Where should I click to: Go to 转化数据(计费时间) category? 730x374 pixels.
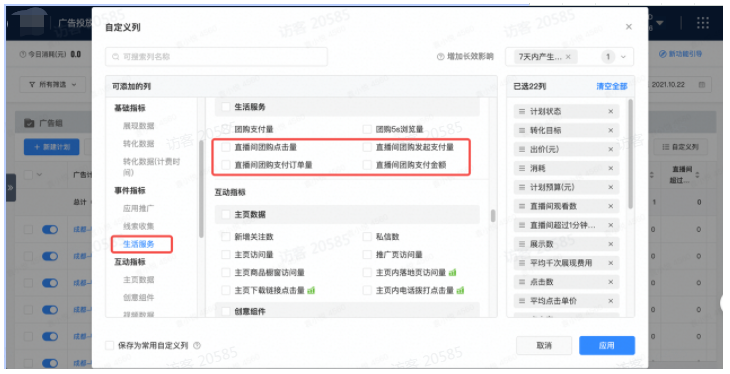pos(151,167)
